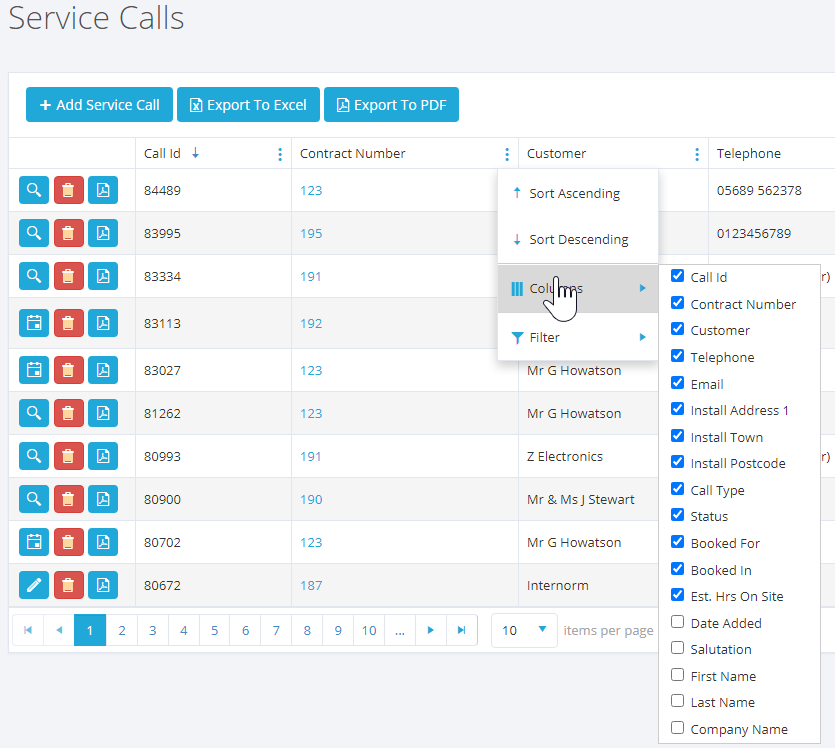Expand the Filter submenu
The width and height of the screenshot is (835, 748).
click(578, 337)
